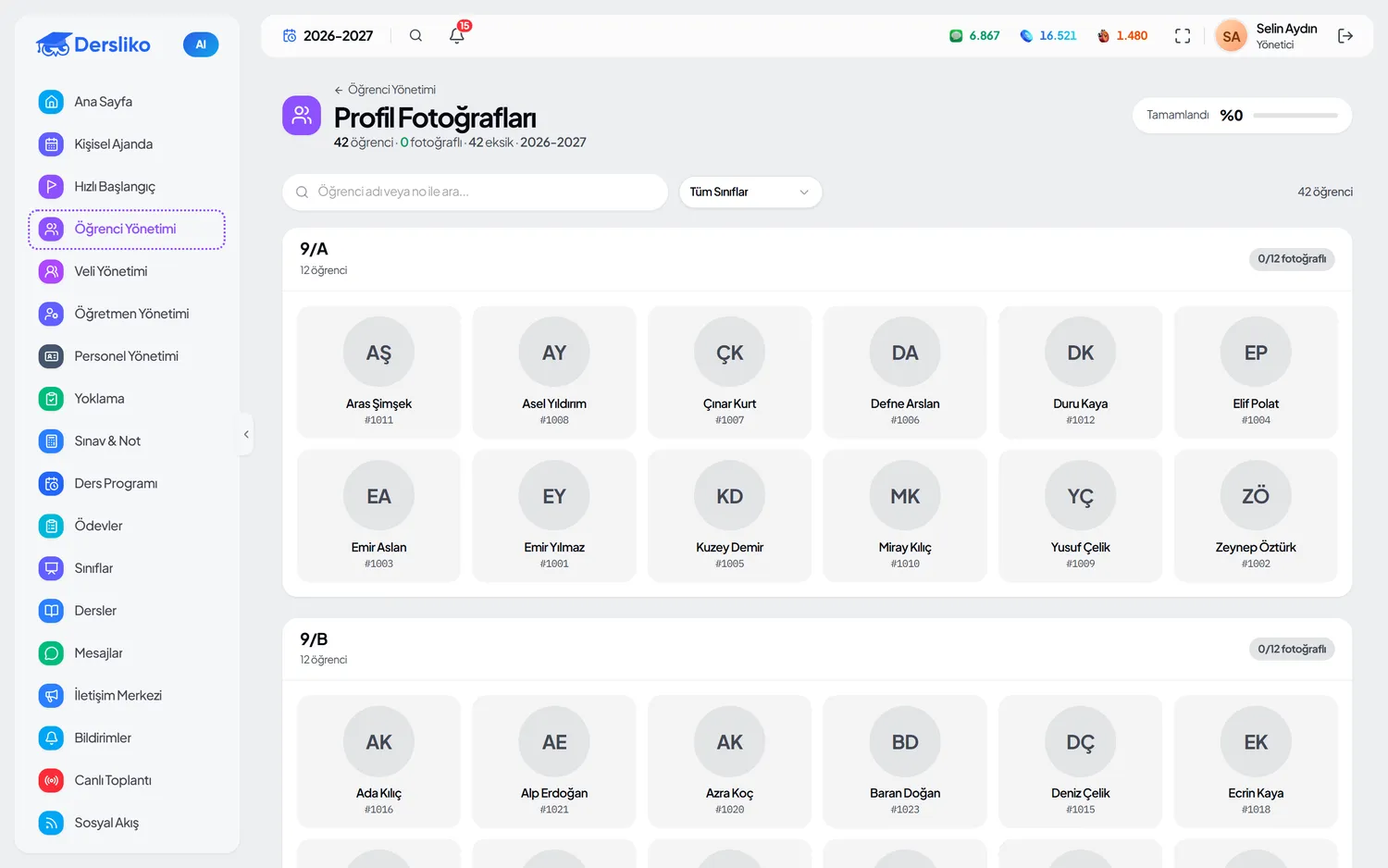Open the 2026-2027 academic year selector

tap(328, 36)
